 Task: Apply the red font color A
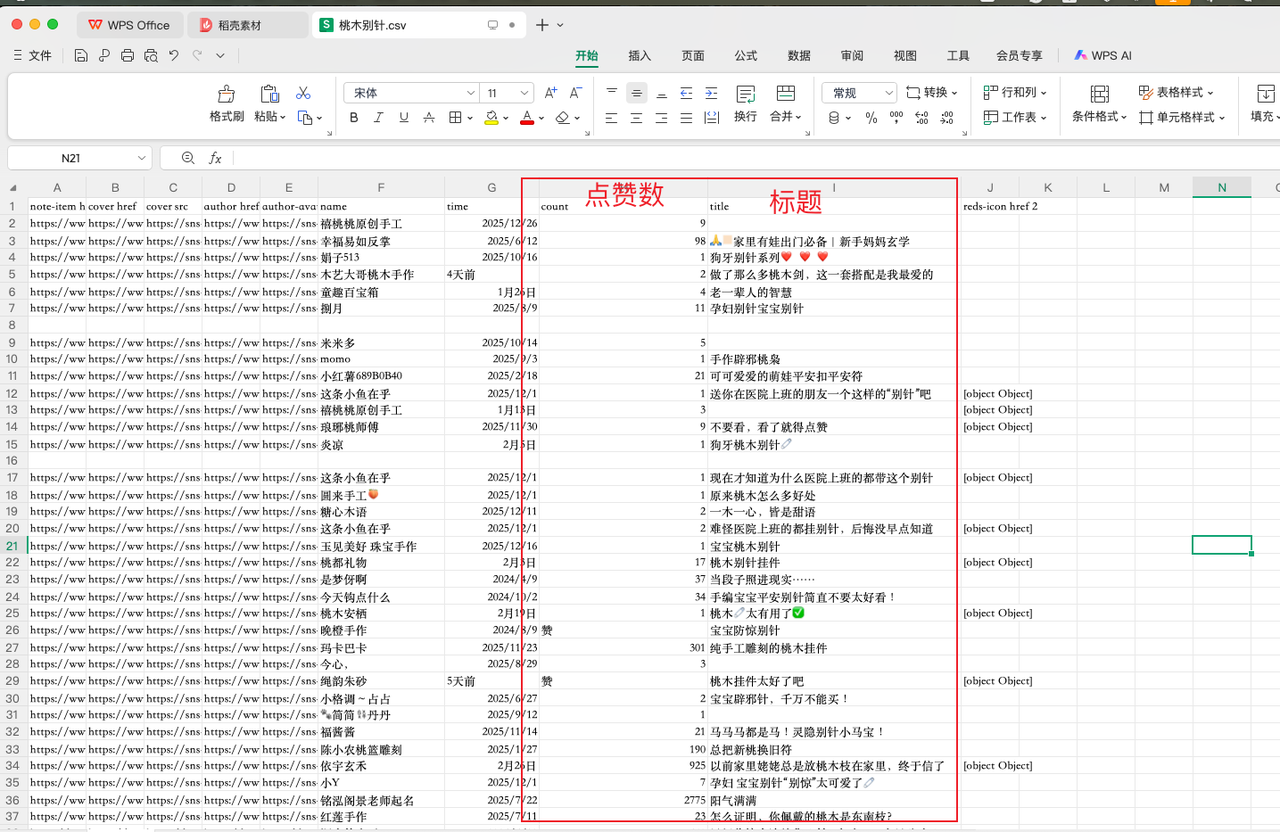[x=526, y=118]
